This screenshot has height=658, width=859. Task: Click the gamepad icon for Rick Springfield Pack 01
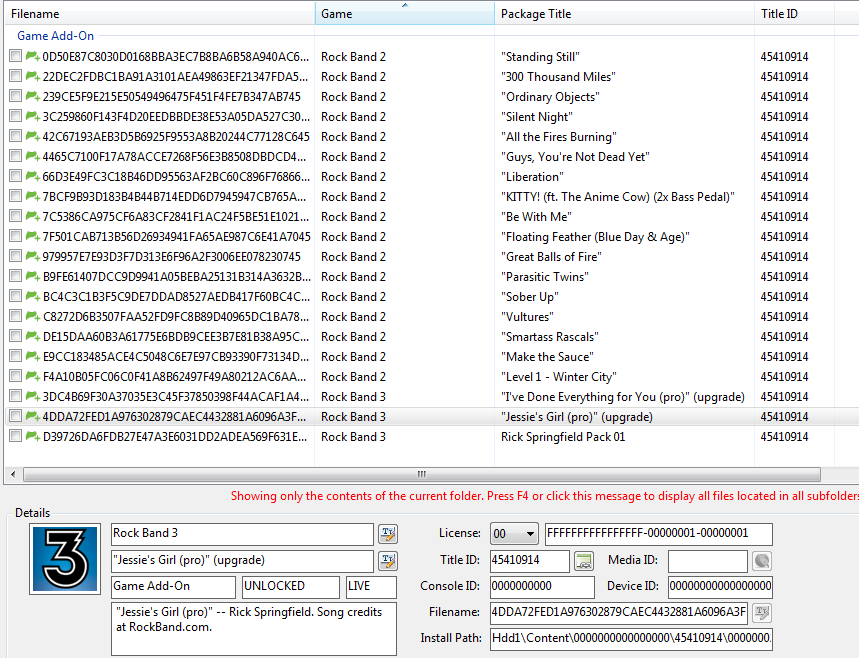click(32, 437)
